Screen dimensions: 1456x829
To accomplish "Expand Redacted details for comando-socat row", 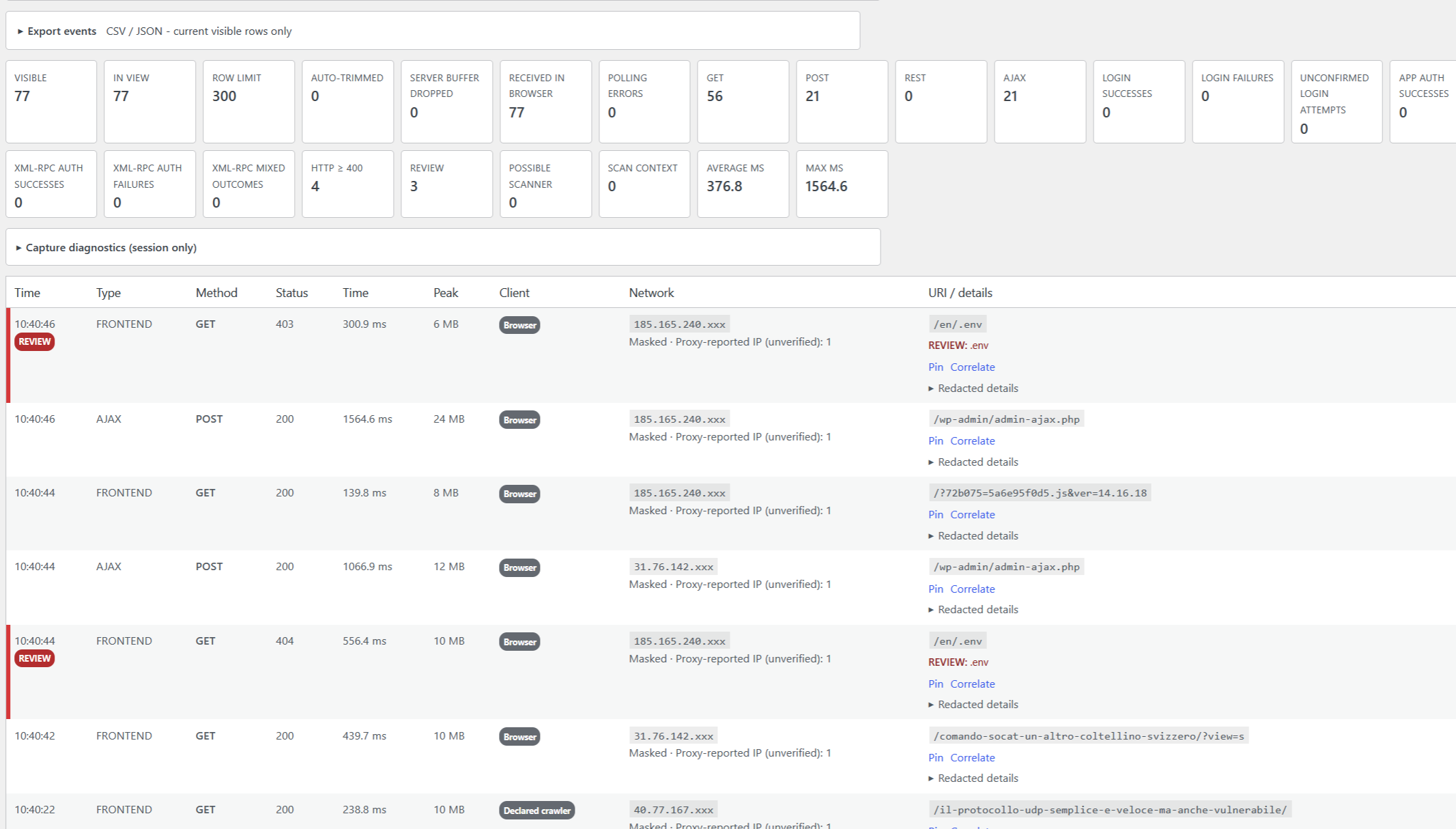I will pos(973,778).
